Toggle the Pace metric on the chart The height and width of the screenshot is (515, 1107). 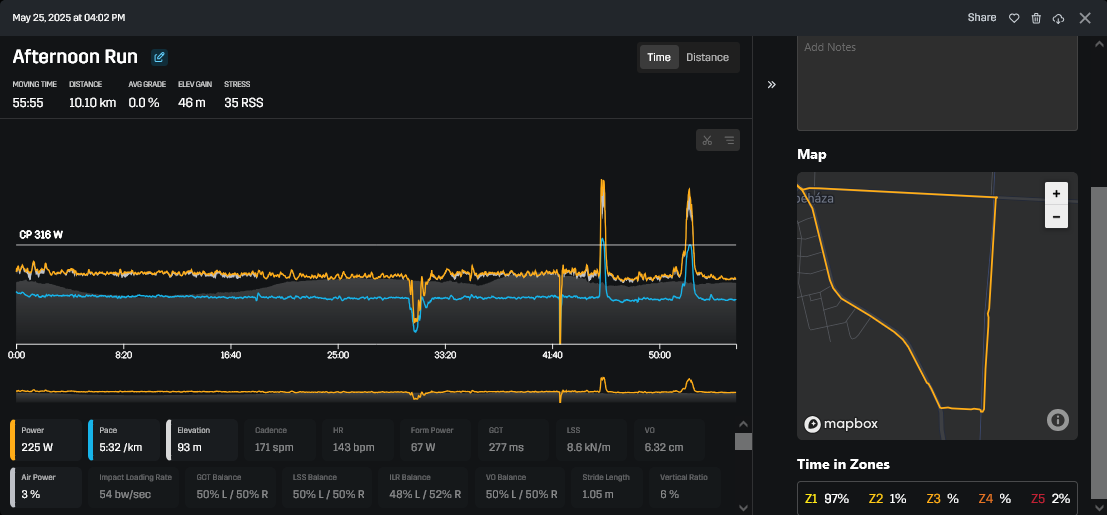pos(124,440)
